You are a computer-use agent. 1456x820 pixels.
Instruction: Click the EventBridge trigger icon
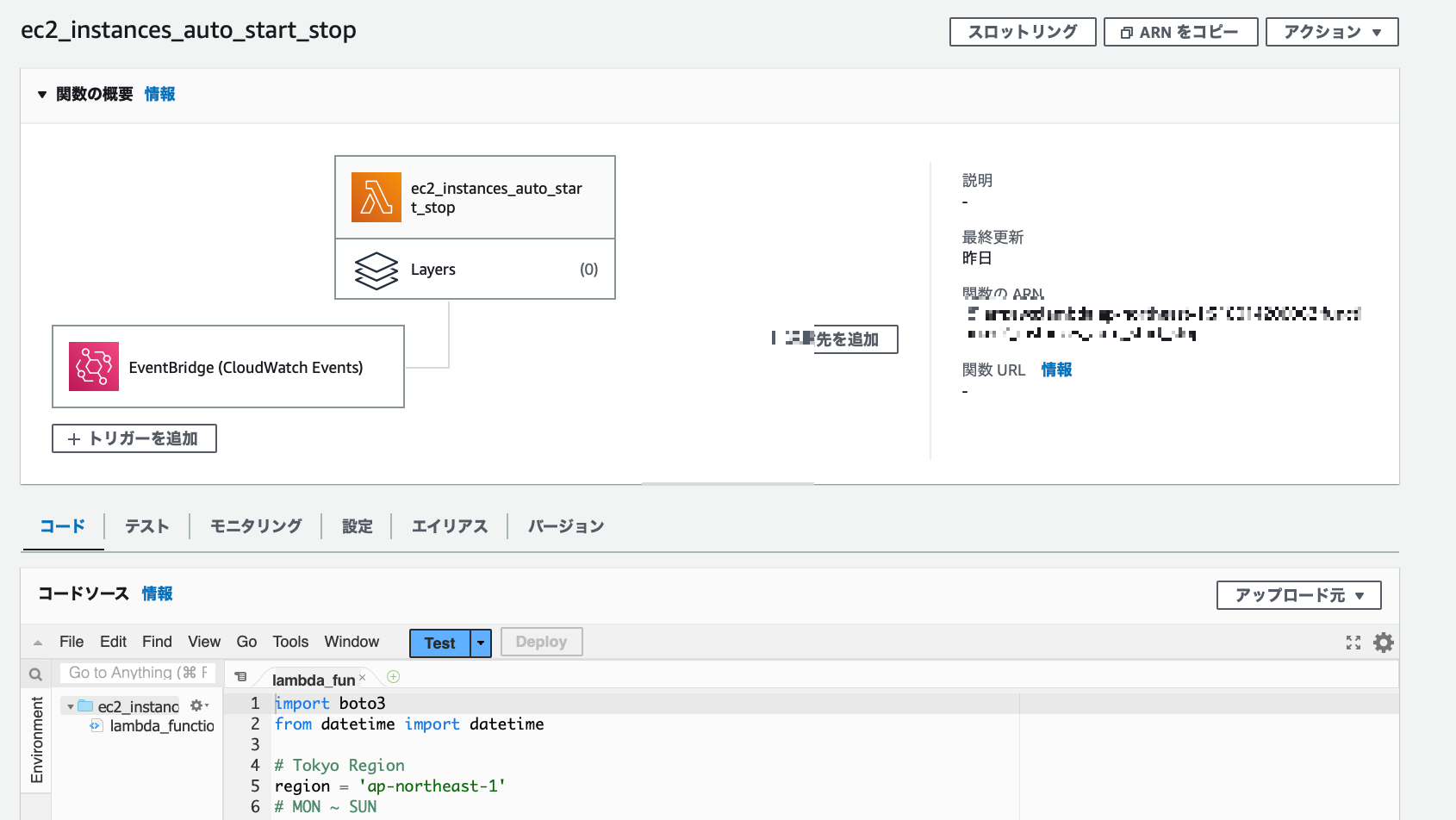(x=94, y=367)
